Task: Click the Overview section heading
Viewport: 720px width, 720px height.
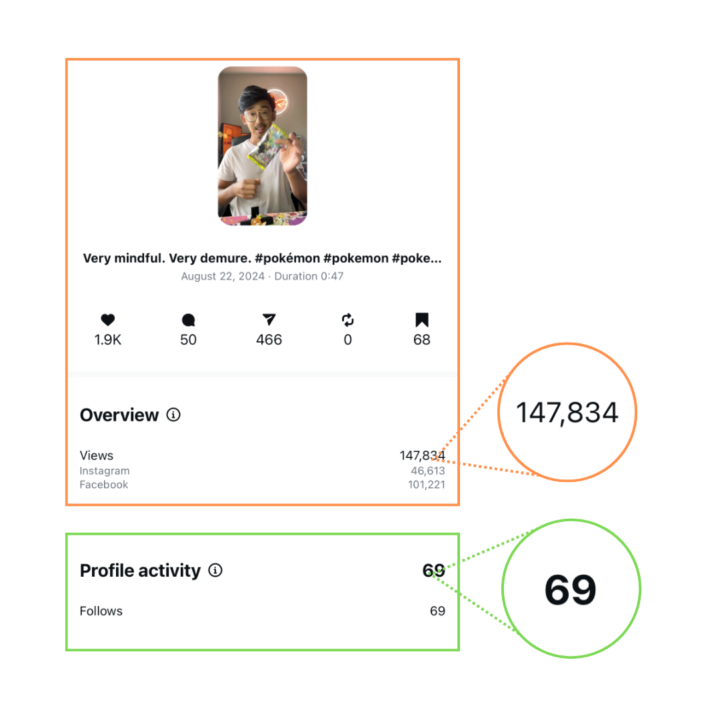Action: (119, 415)
